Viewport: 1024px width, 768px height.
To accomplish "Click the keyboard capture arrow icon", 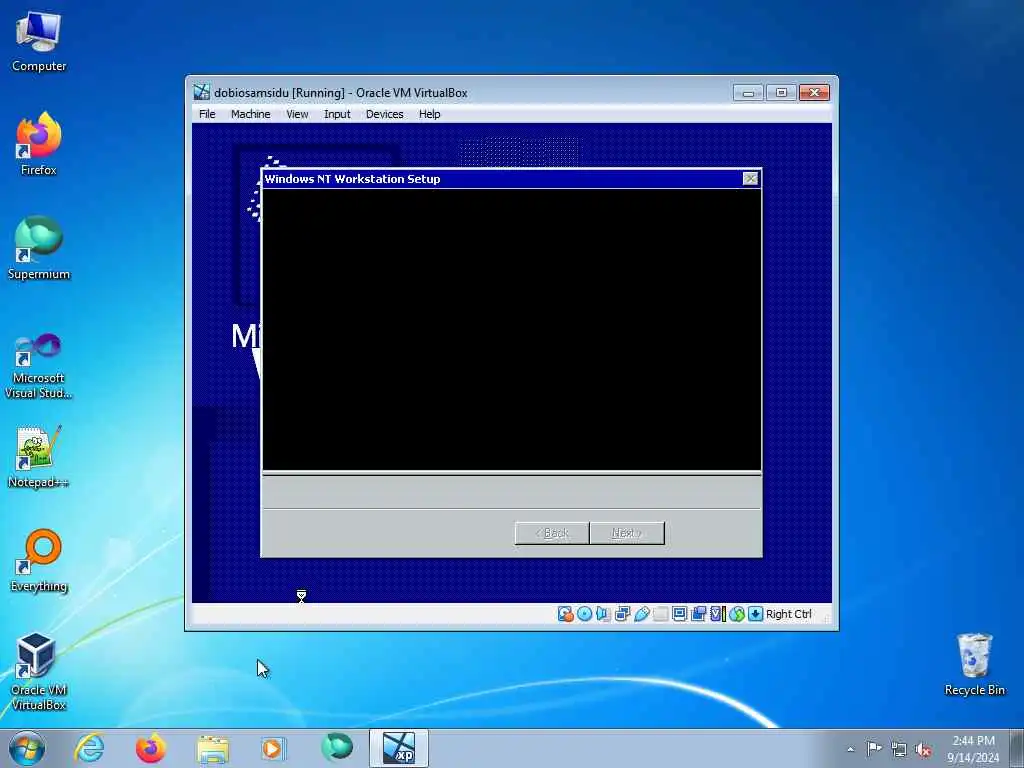I will pyautogui.click(x=756, y=614).
